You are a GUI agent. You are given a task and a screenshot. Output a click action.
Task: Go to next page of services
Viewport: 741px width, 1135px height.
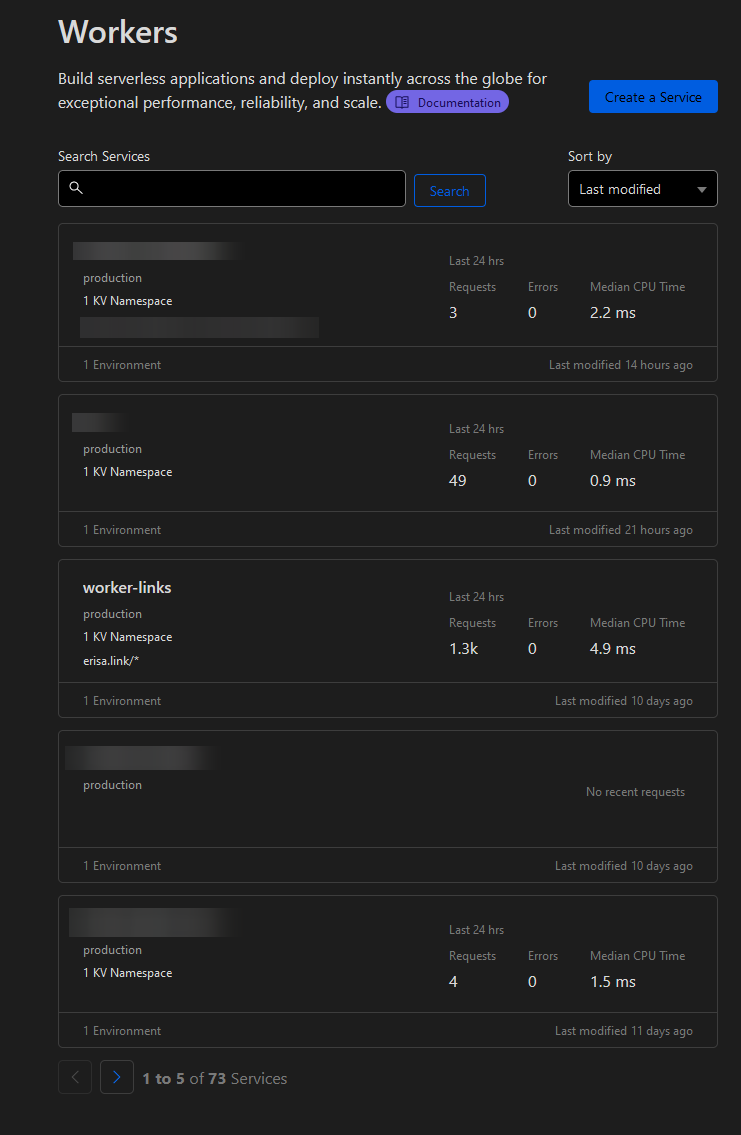117,1078
